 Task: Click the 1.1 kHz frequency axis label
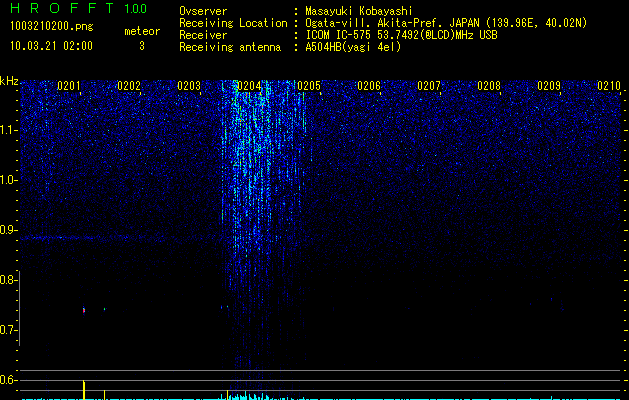point(8,130)
